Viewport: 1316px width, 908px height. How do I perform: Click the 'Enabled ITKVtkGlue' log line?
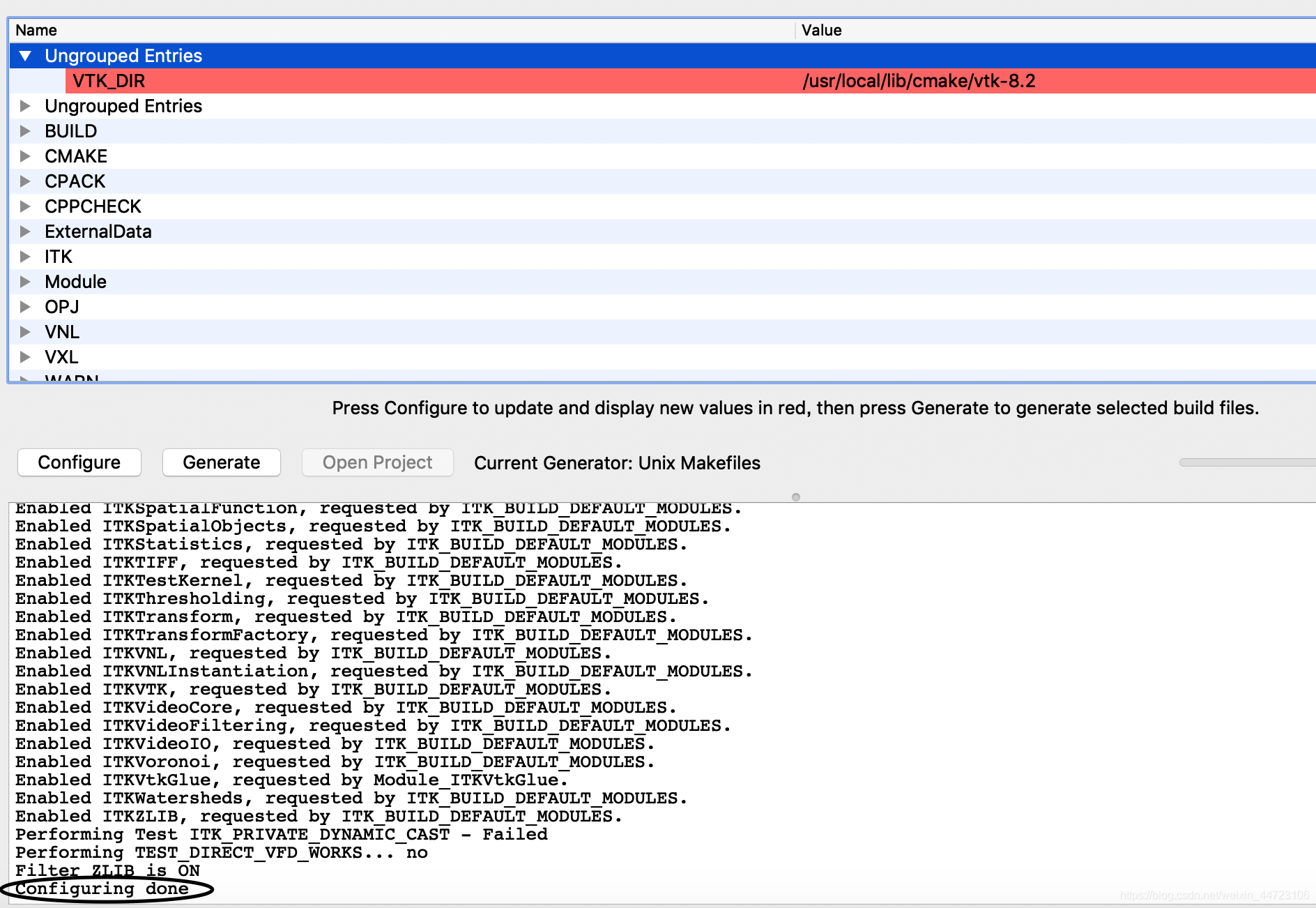(x=291, y=780)
